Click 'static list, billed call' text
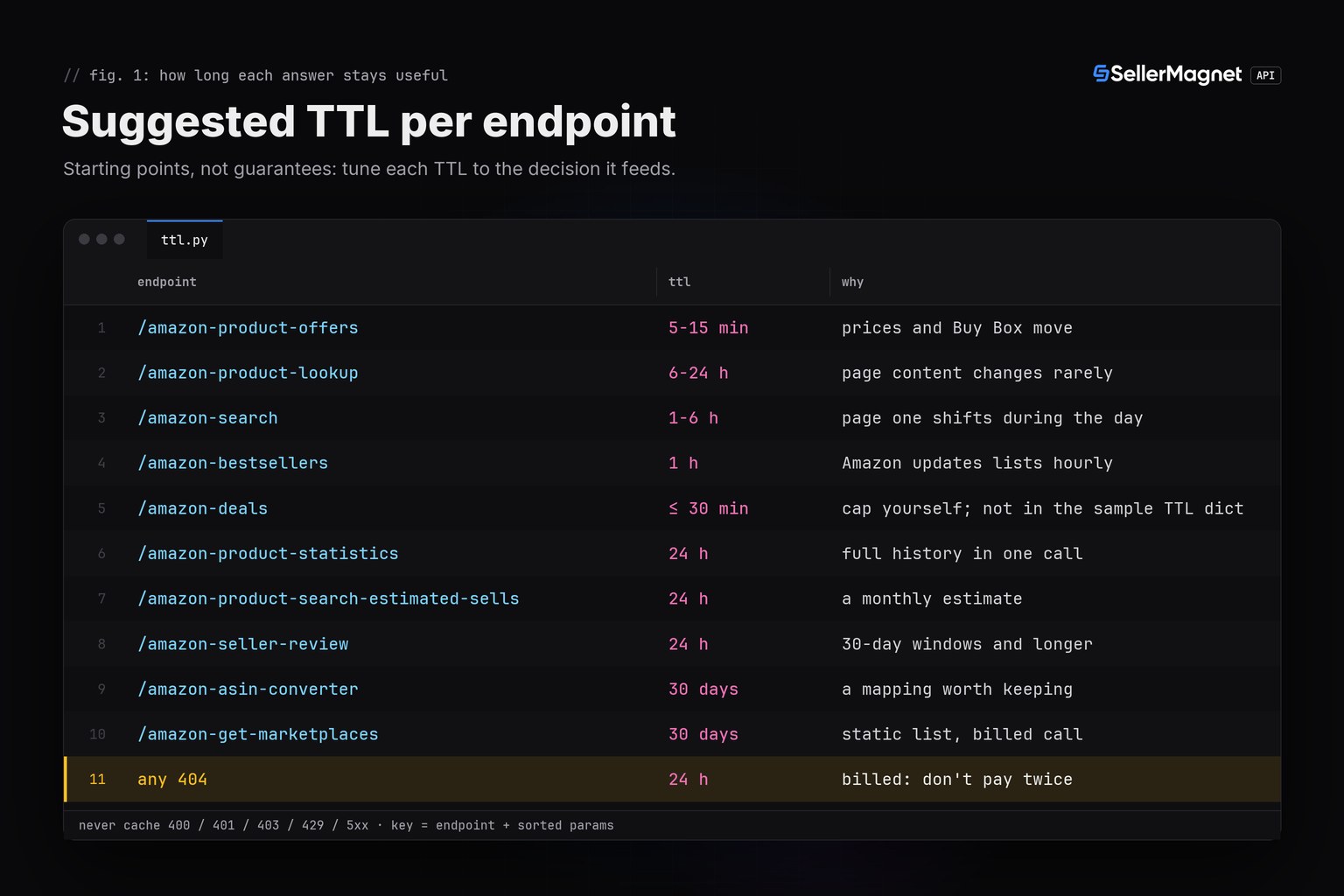Screen dimensions: 1344x896 point(962,735)
